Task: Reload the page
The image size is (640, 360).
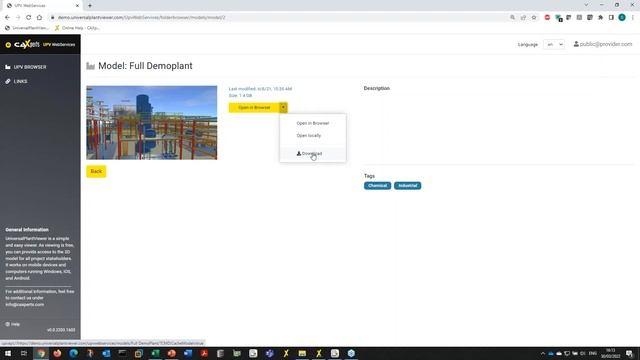Action: coord(29,18)
